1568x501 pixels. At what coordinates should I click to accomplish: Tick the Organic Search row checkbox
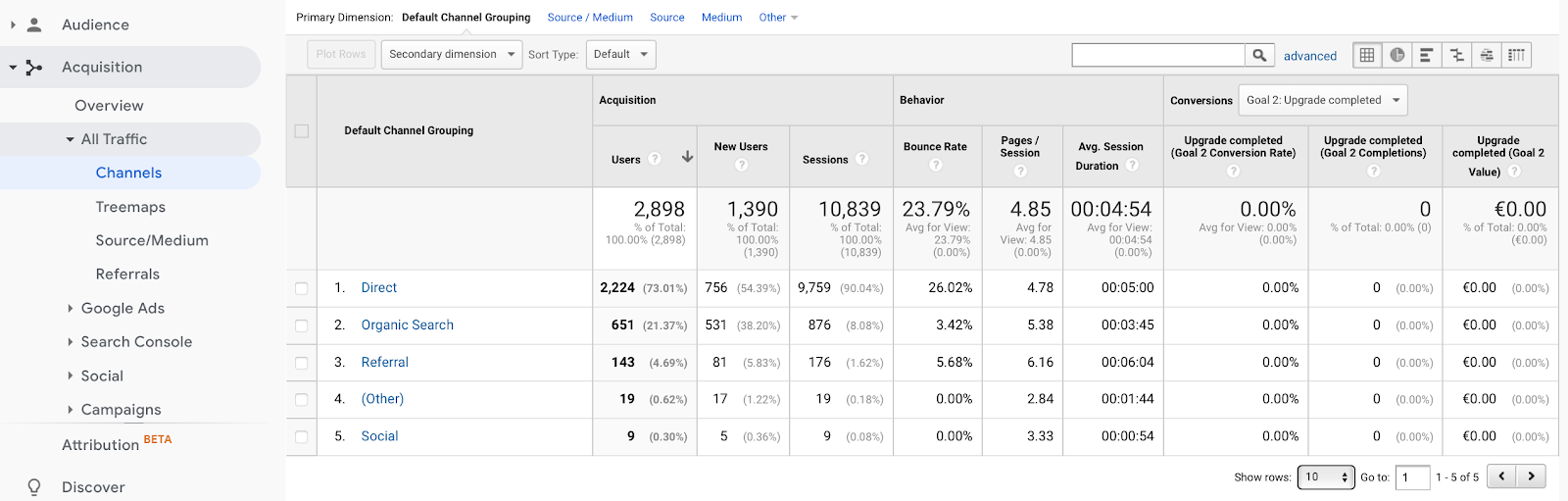(301, 326)
